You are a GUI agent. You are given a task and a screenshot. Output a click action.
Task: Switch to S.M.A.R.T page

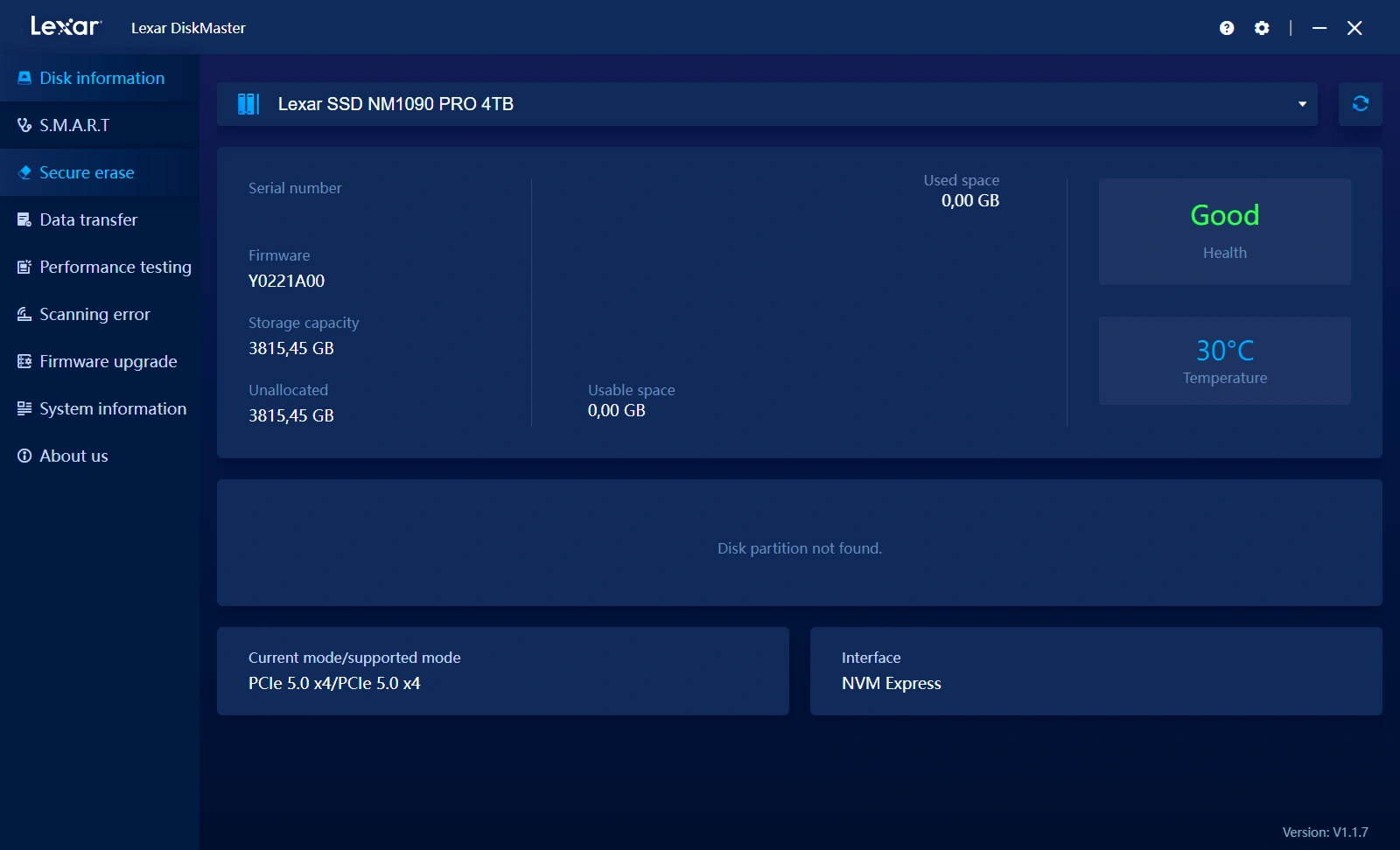tap(100, 125)
